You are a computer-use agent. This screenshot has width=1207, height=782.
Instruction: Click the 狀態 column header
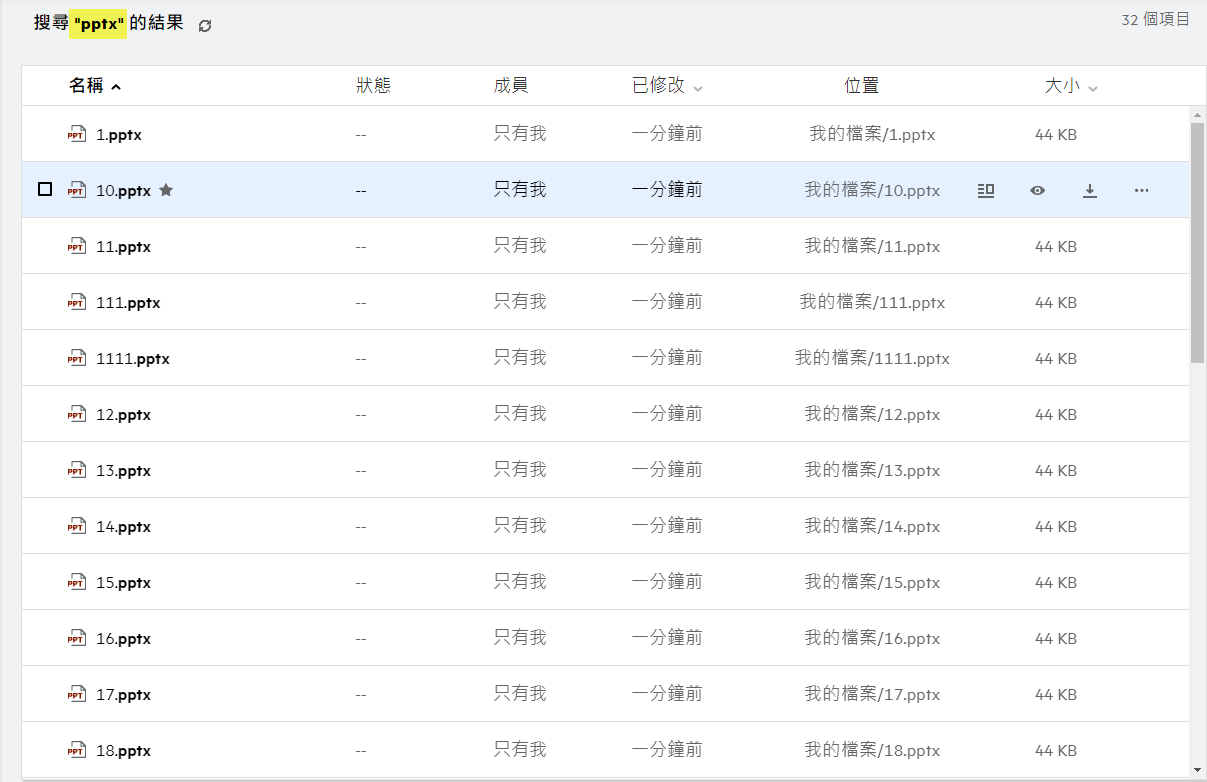pyautogui.click(x=373, y=86)
